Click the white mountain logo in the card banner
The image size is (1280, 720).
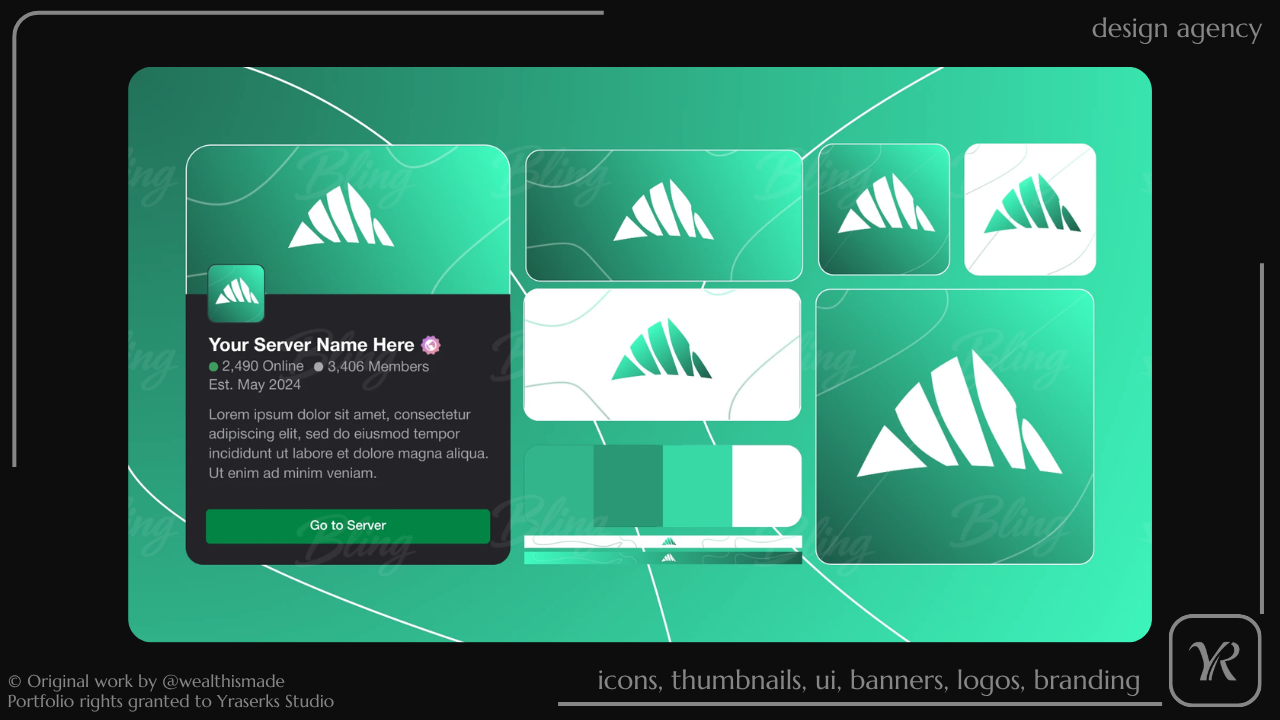coord(341,216)
